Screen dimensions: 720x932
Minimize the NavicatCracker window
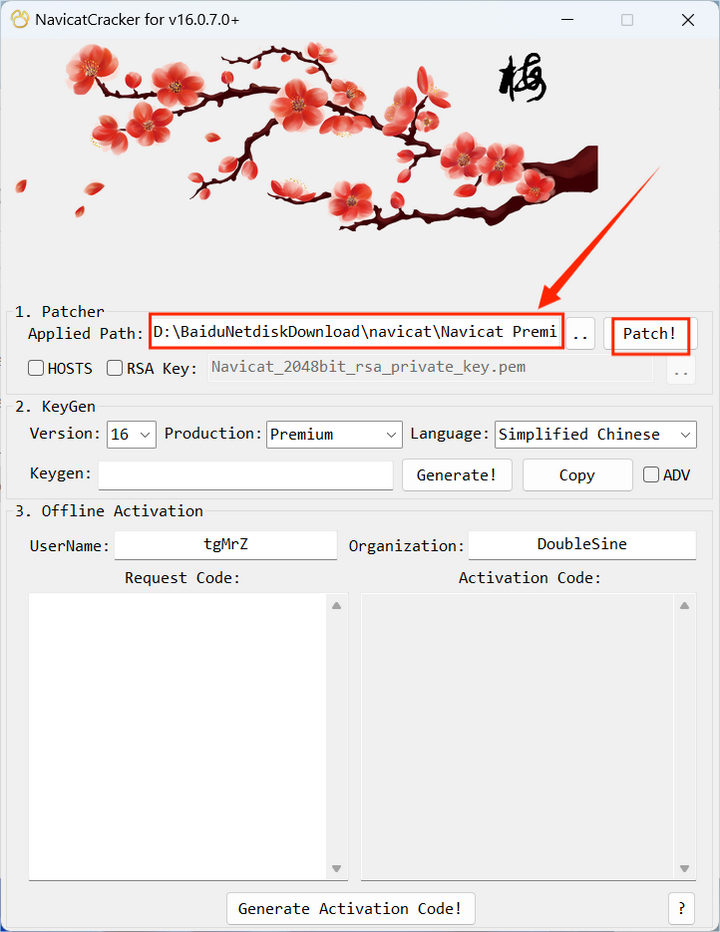point(568,20)
